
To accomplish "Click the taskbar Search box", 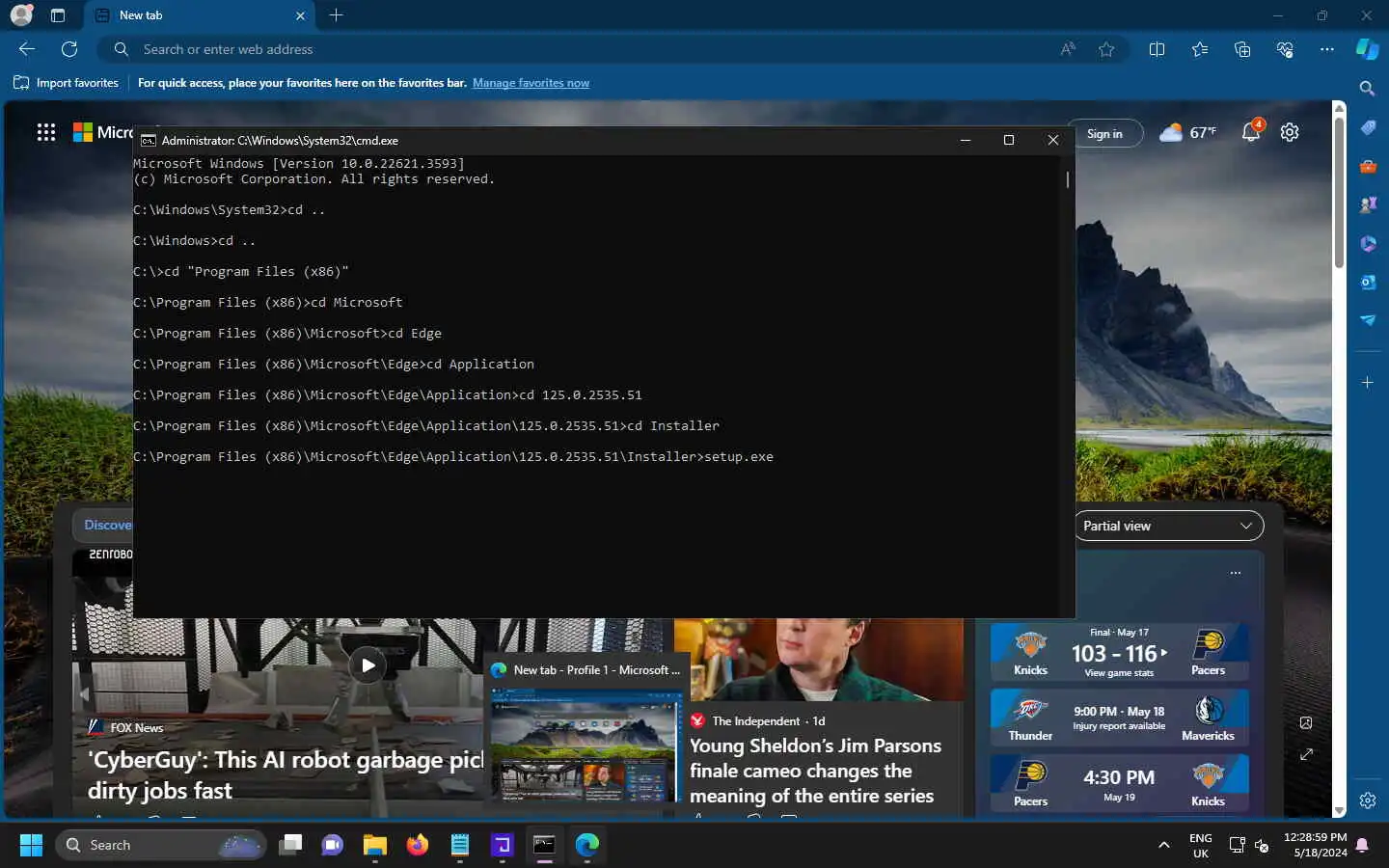I will tap(161, 845).
